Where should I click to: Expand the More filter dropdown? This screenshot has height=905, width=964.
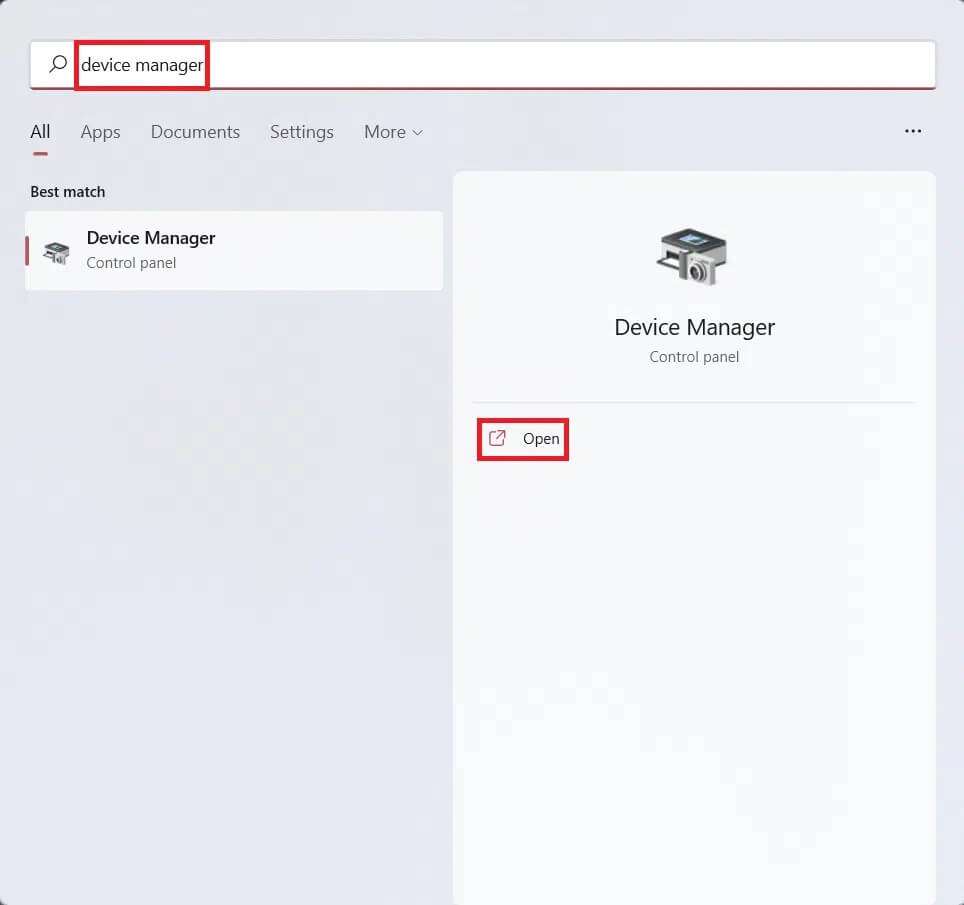[x=393, y=132]
